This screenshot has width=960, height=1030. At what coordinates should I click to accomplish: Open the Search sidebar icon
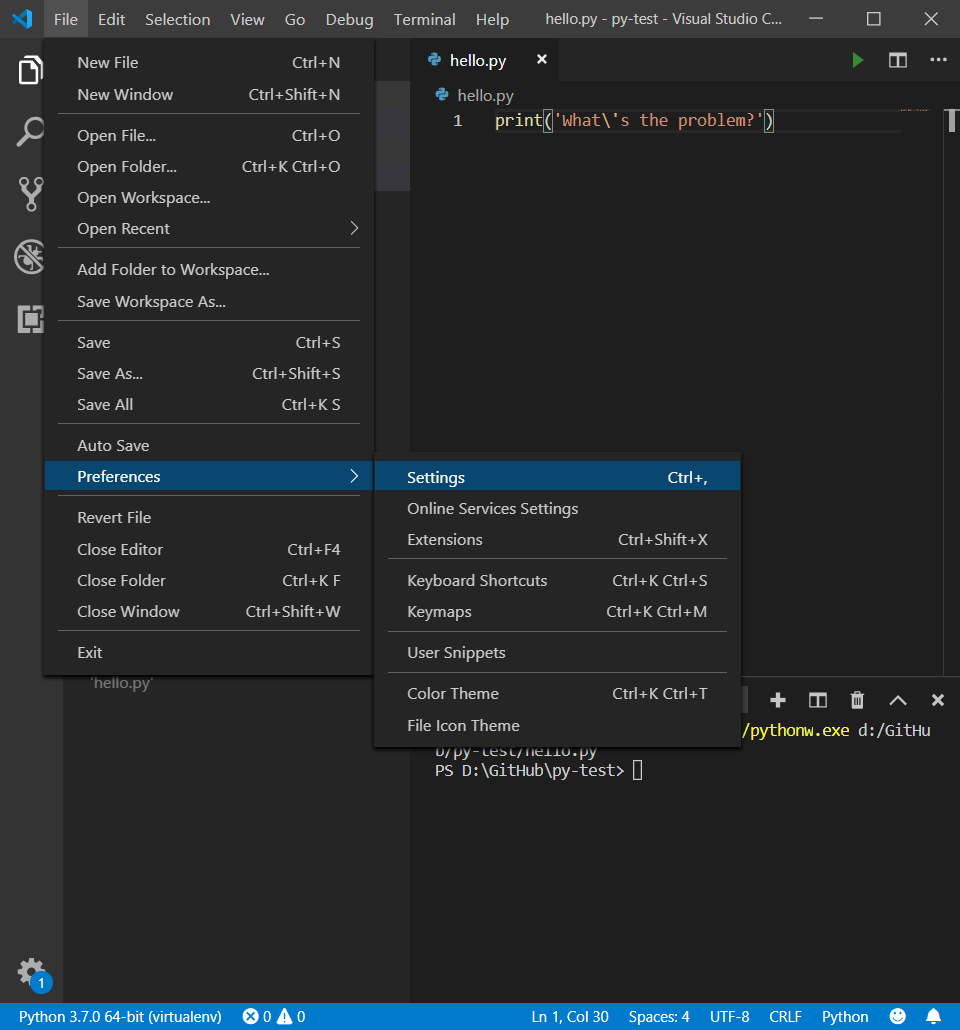pyautogui.click(x=30, y=131)
